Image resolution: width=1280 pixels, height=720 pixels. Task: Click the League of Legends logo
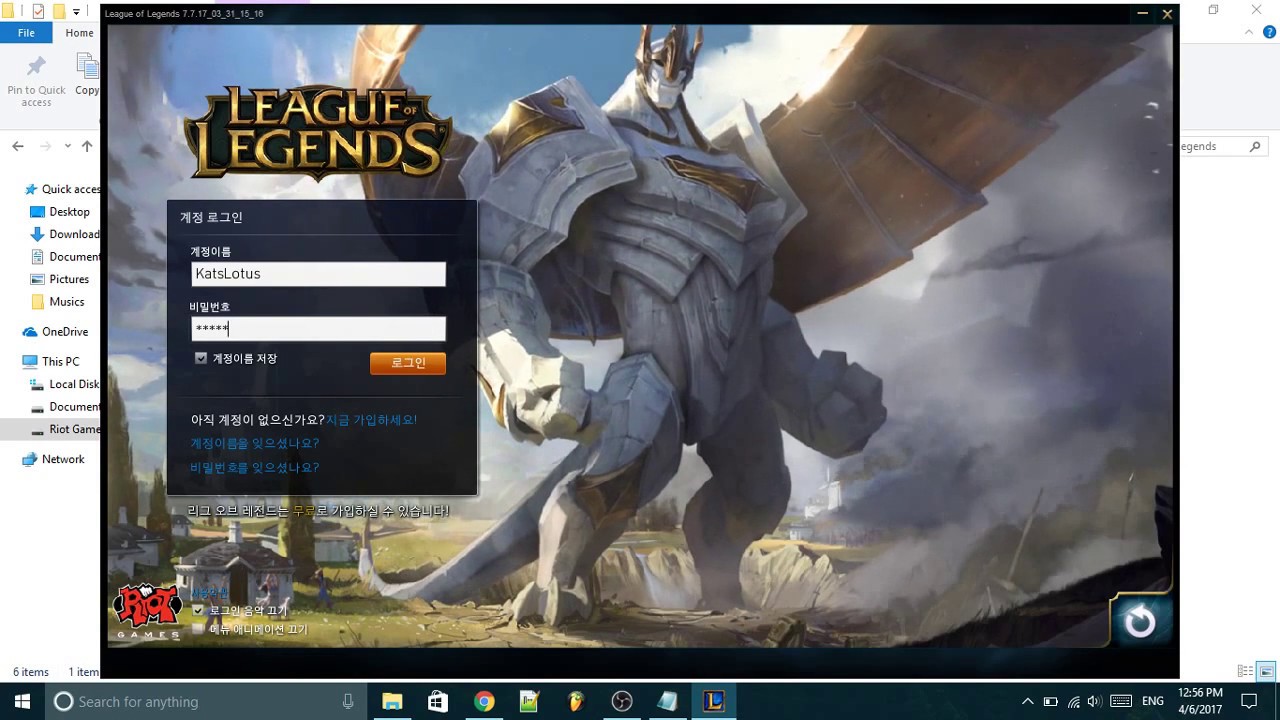click(x=318, y=132)
